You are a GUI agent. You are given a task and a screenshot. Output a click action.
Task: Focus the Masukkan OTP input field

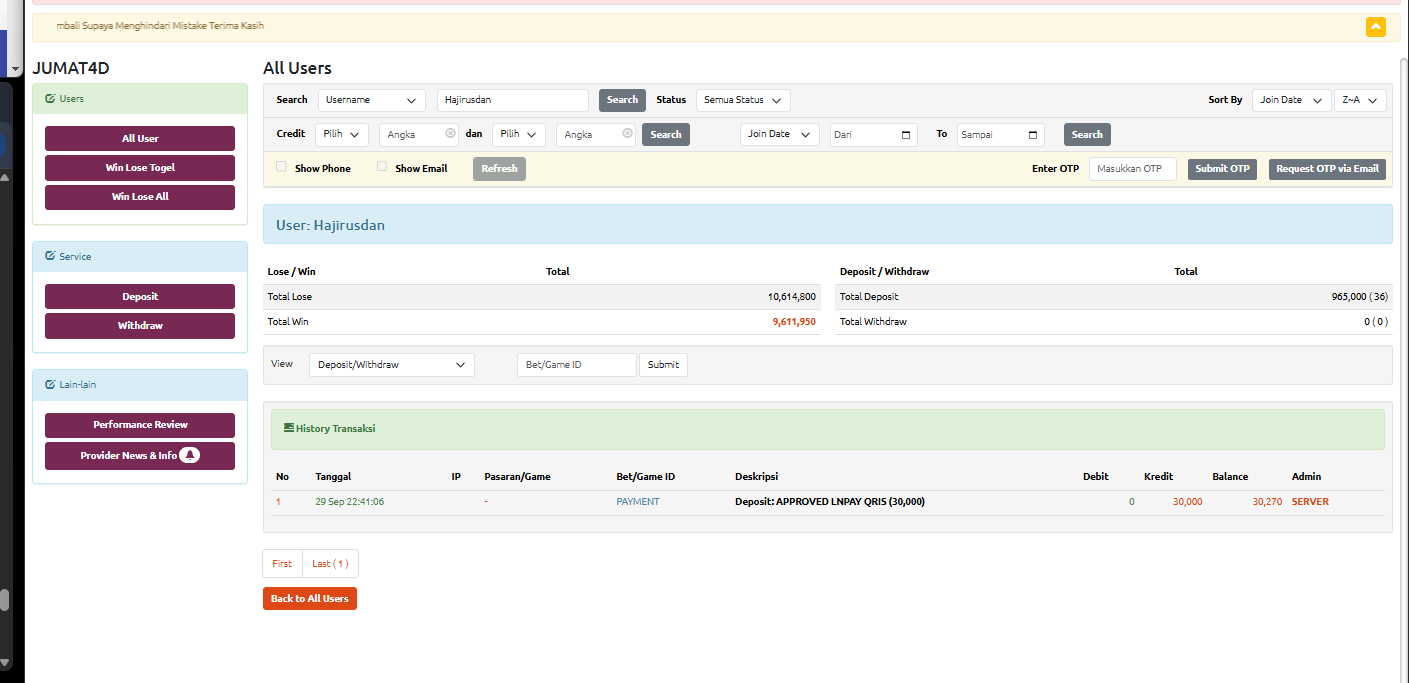(x=1133, y=169)
